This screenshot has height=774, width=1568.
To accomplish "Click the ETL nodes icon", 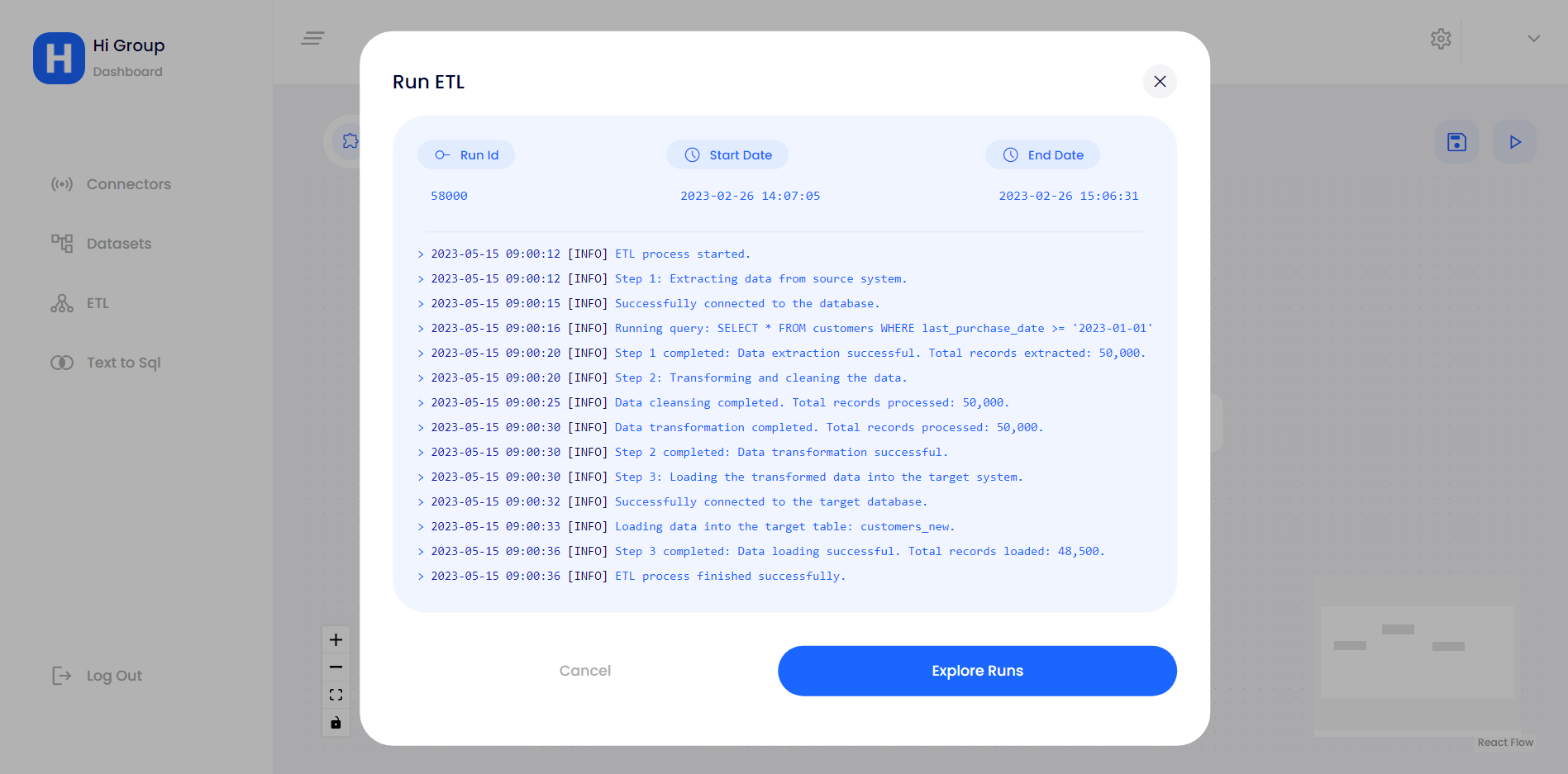I will 62,303.
